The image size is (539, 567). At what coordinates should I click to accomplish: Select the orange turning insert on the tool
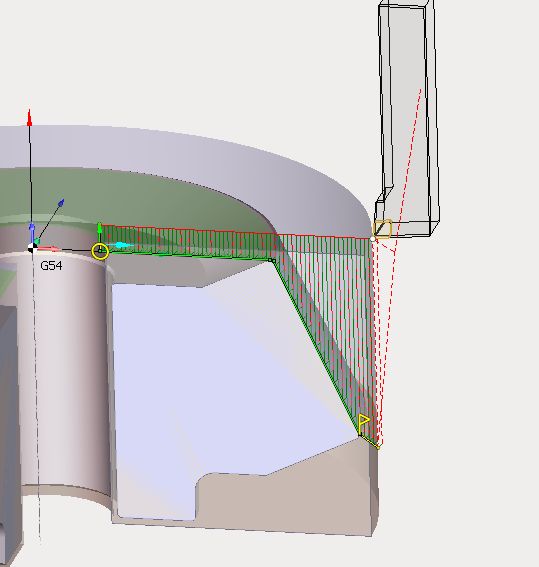[382, 229]
